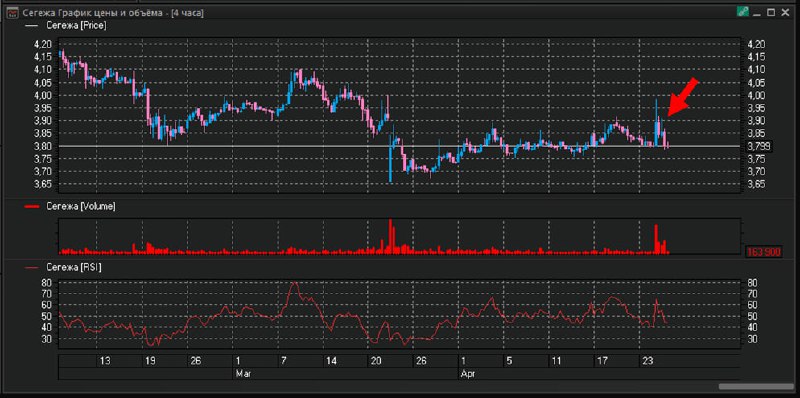Click the chart window icon in the title bar
800x398 pixels.
pos(12,13)
